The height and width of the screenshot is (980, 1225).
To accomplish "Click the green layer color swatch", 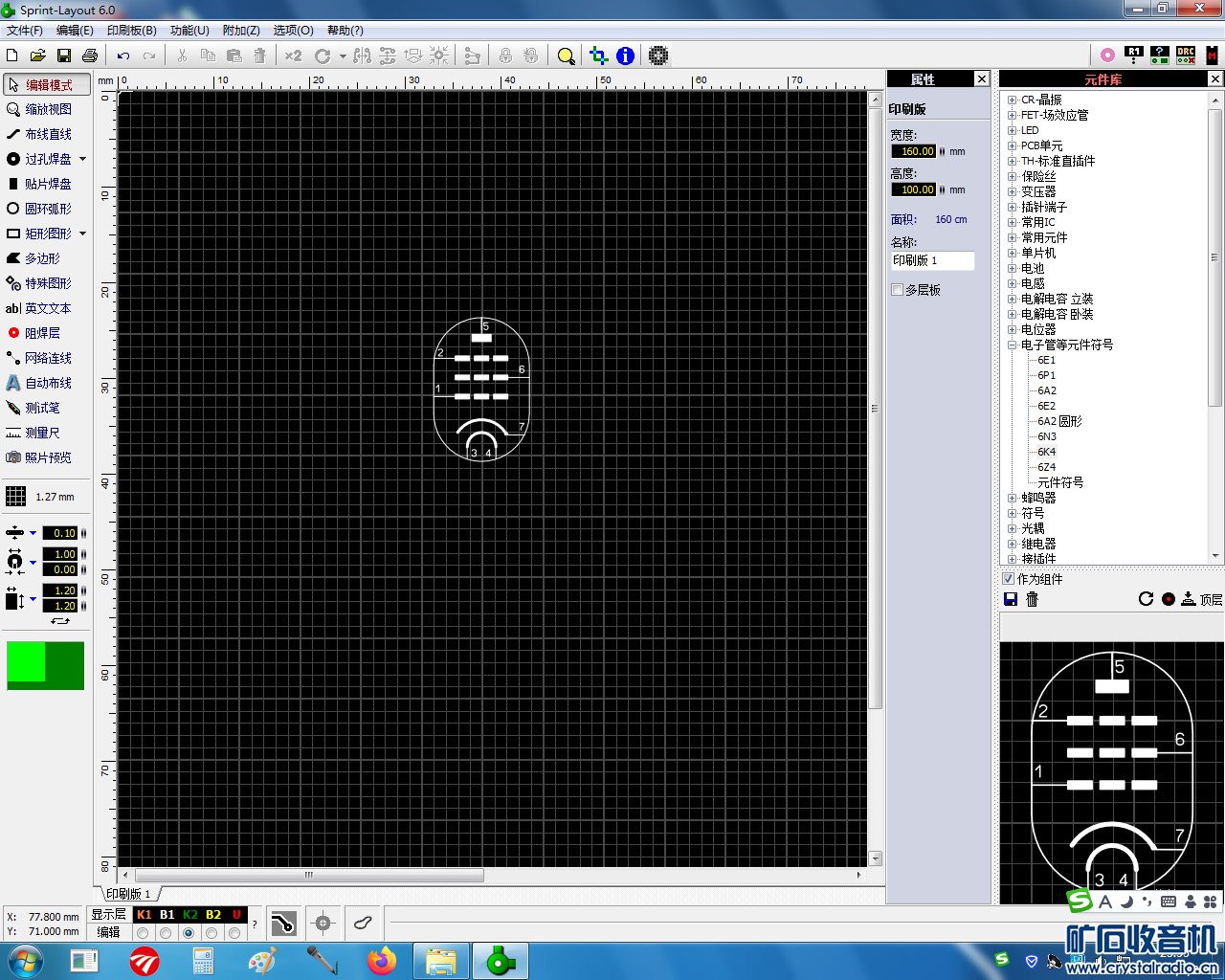I will tap(45, 665).
